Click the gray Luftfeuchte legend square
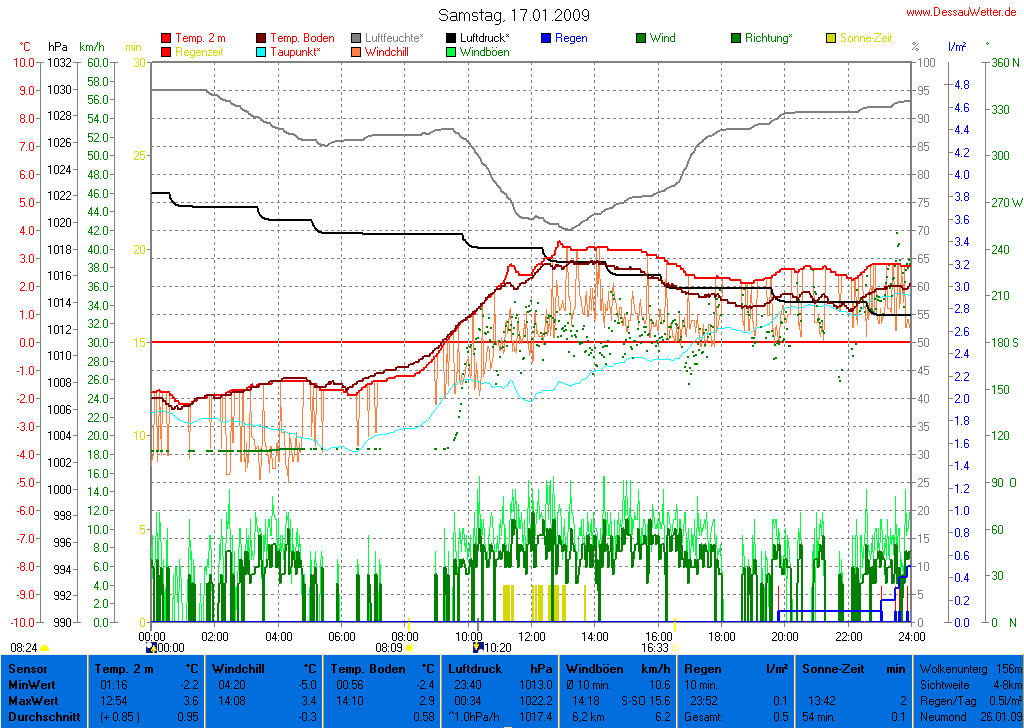 tap(356, 38)
